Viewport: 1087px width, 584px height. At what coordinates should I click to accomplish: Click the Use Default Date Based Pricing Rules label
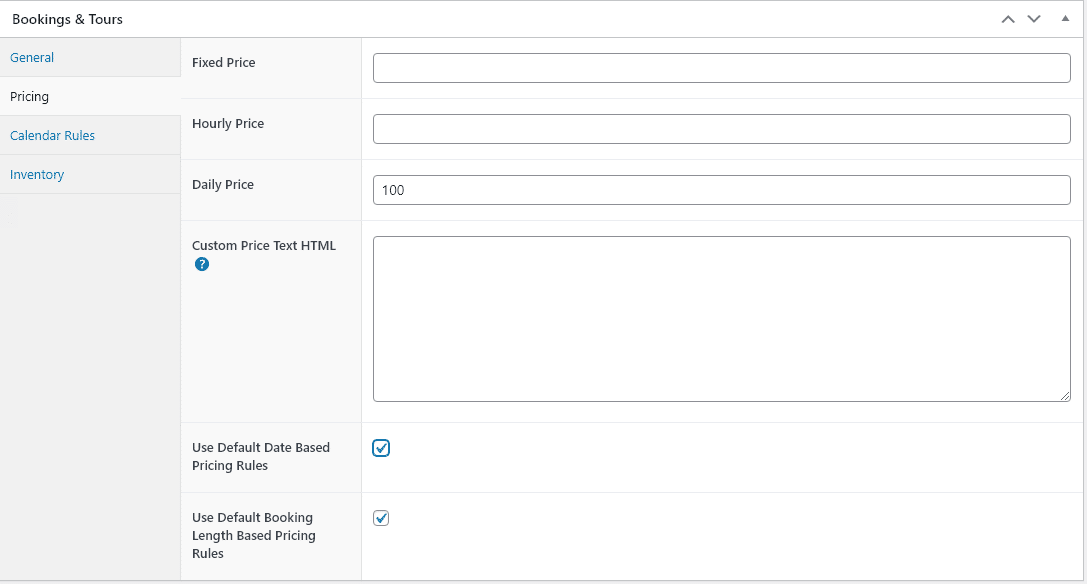(261, 456)
